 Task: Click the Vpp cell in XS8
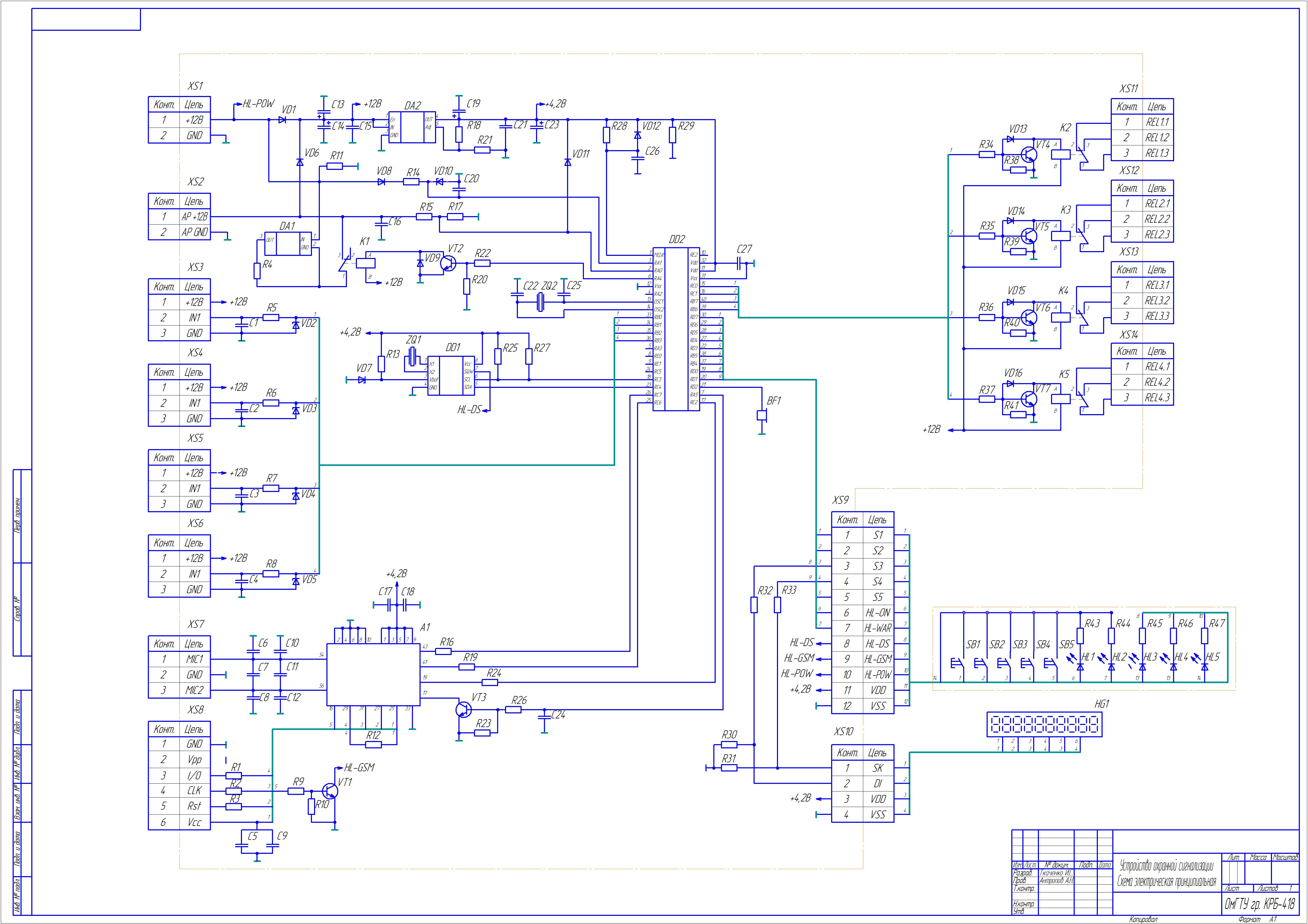point(195,759)
